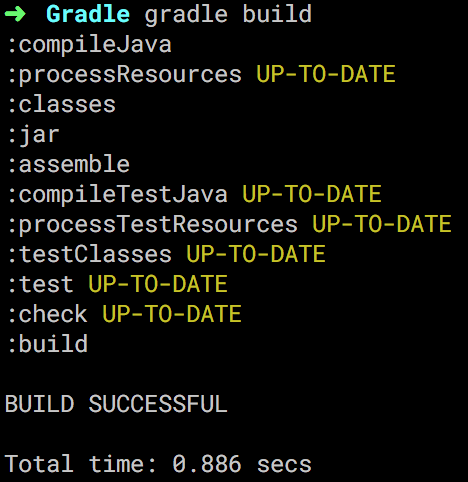
Task: Click the Total time 0.886 secs line
Action: 158,464
